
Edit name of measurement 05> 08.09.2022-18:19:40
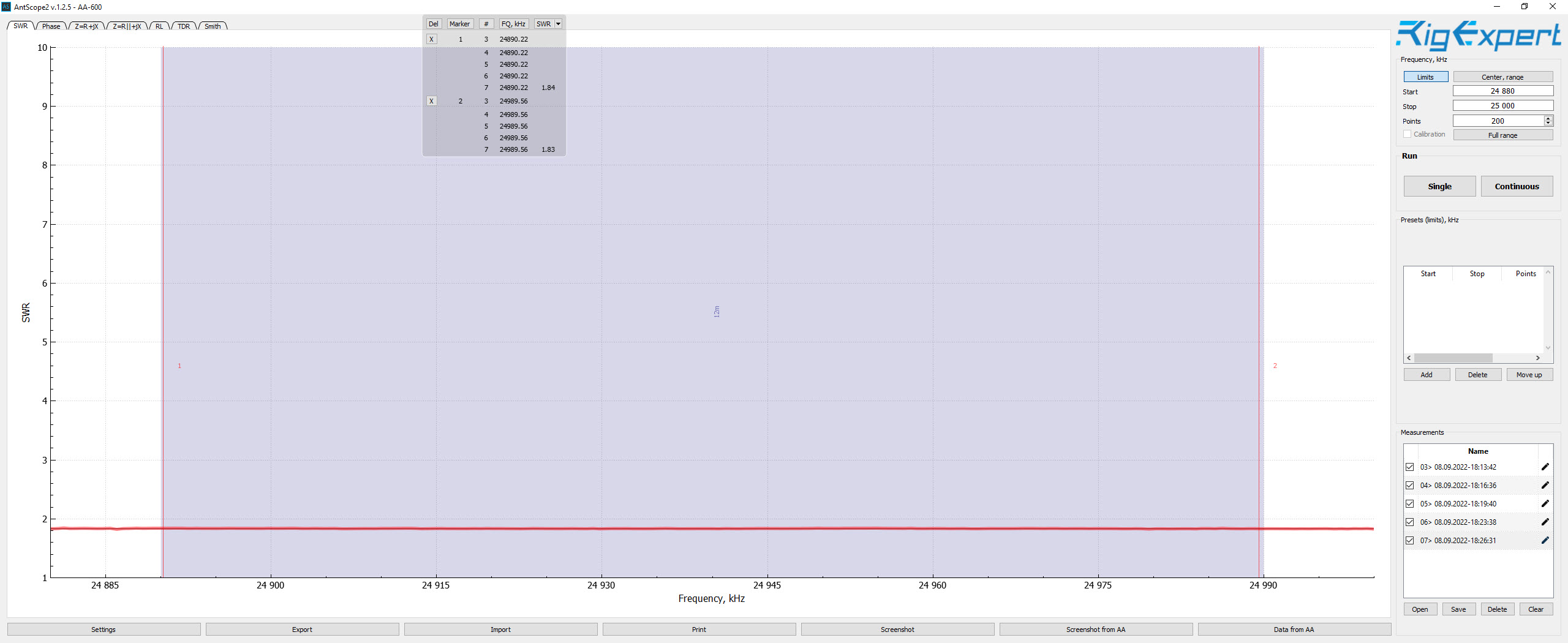pos(1545,503)
